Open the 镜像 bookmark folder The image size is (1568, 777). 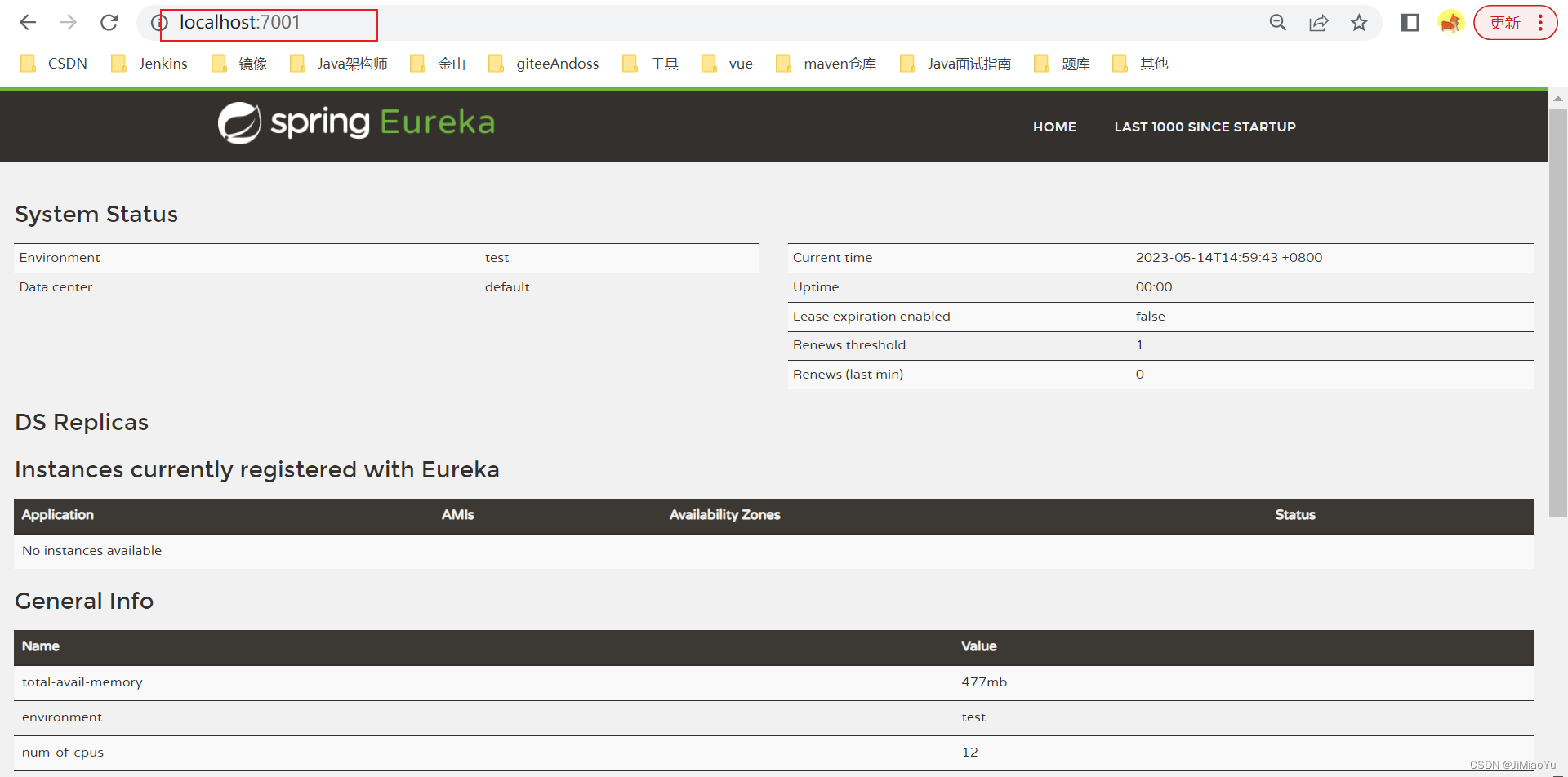click(x=239, y=64)
